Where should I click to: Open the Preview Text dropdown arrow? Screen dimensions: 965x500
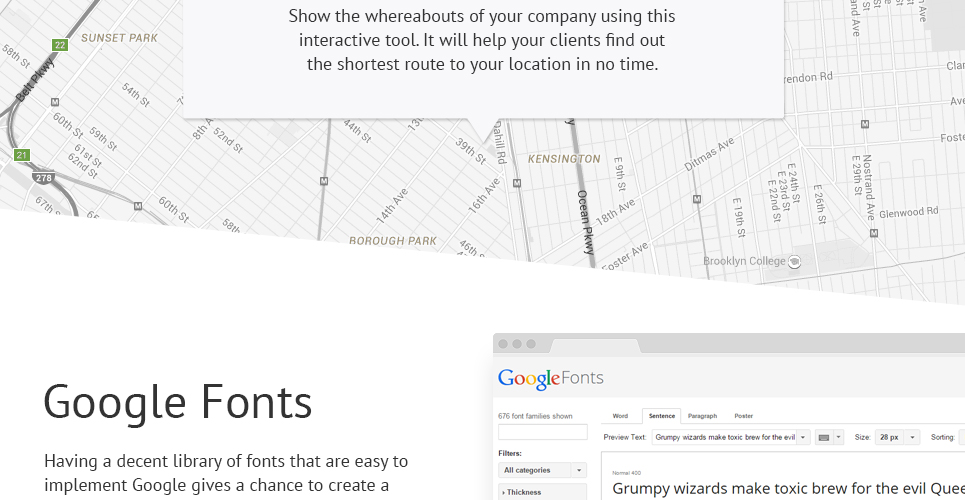[x=803, y=438]
